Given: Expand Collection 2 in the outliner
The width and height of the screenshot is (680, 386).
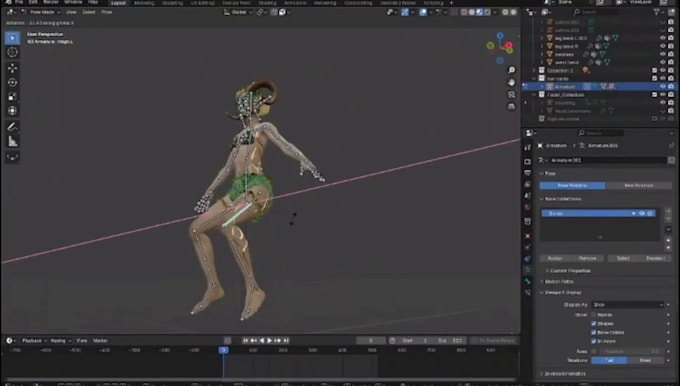Looking at the screenshot, I should tap(534, 70).
